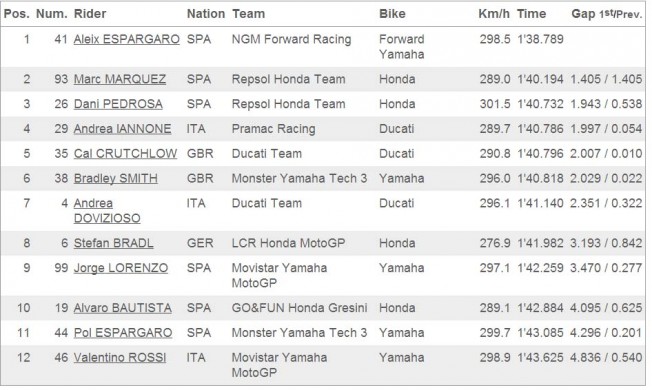Open Marc MARQUEZ rider link
Screen dimensions: 652x390
(120, 79)
